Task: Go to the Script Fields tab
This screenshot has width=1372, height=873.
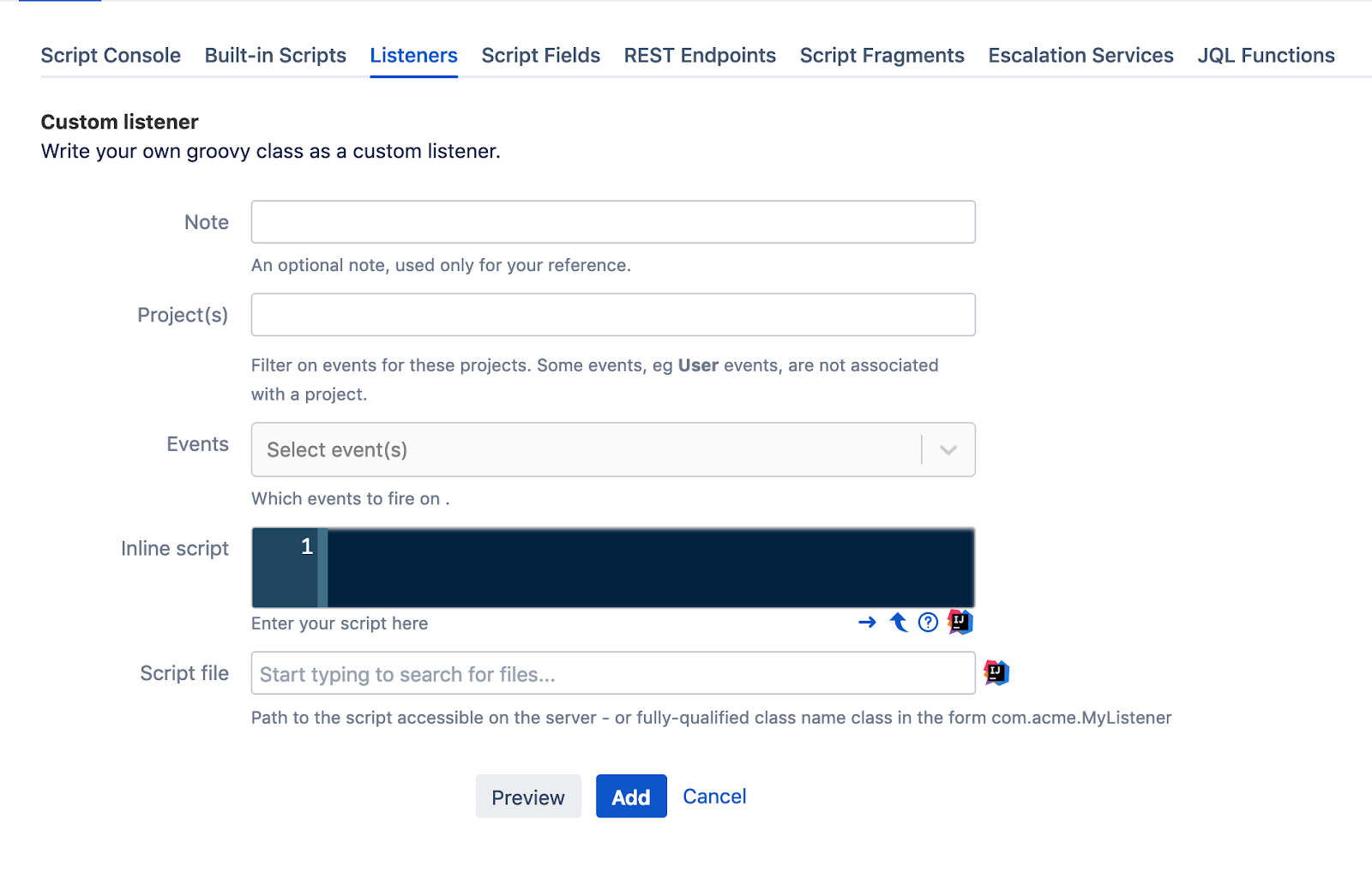Action: (541, 56)
